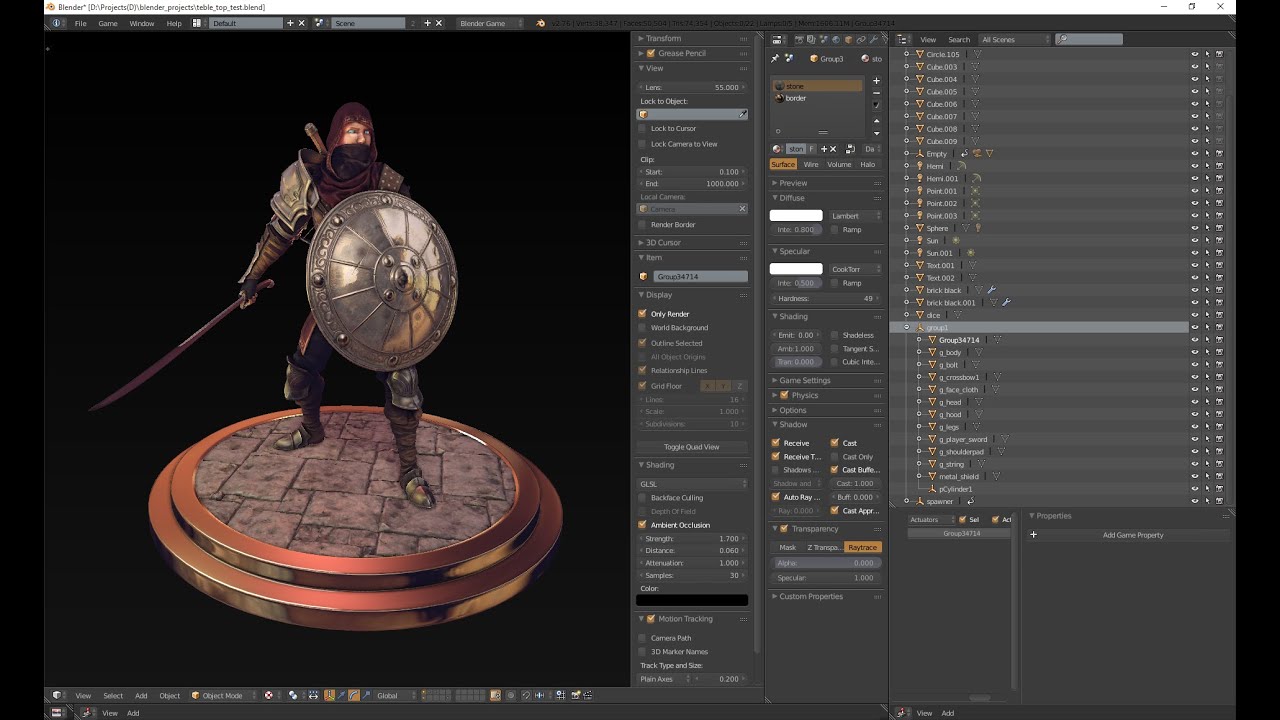Click the OpenGL render clapperboard icon

point(589,695)
